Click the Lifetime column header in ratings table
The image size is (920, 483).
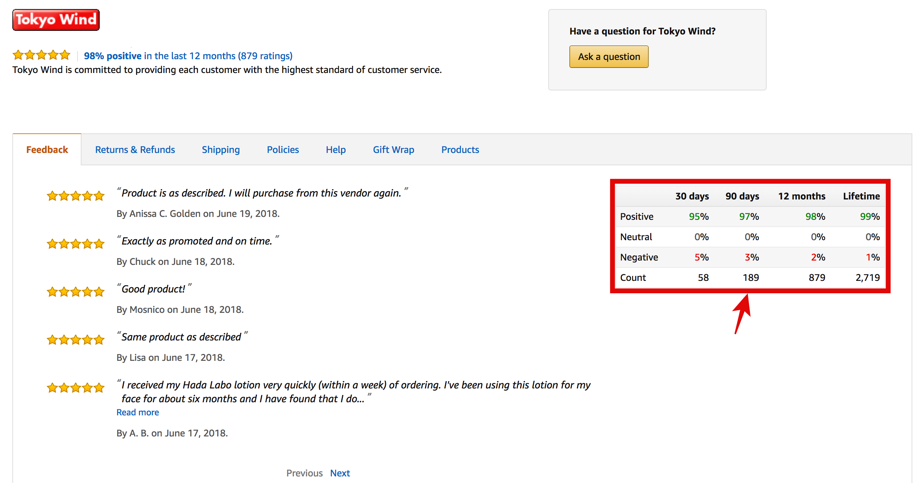click(861, 196)
